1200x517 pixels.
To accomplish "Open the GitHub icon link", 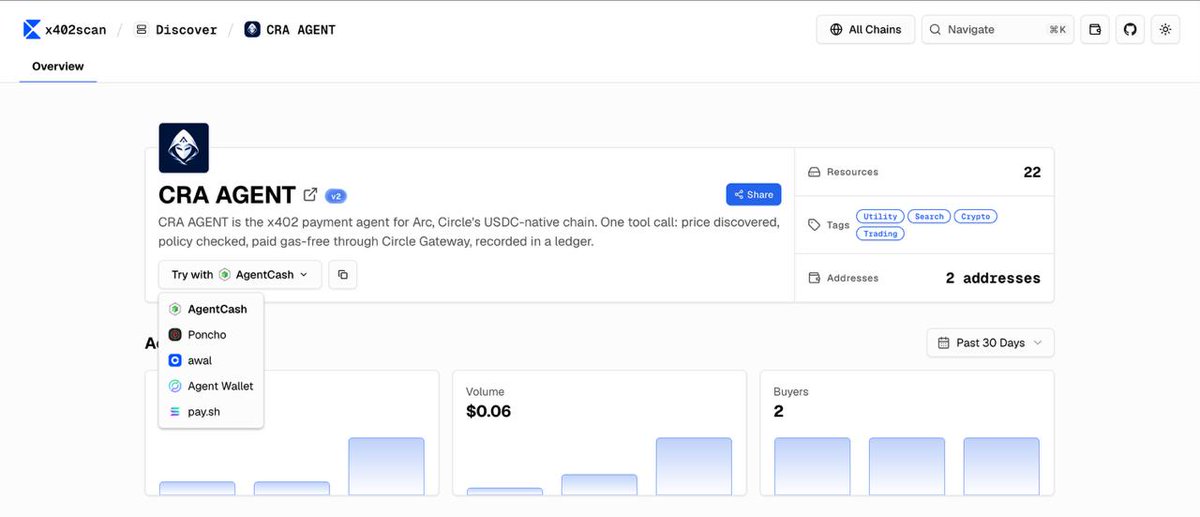I will (1130, 30).
